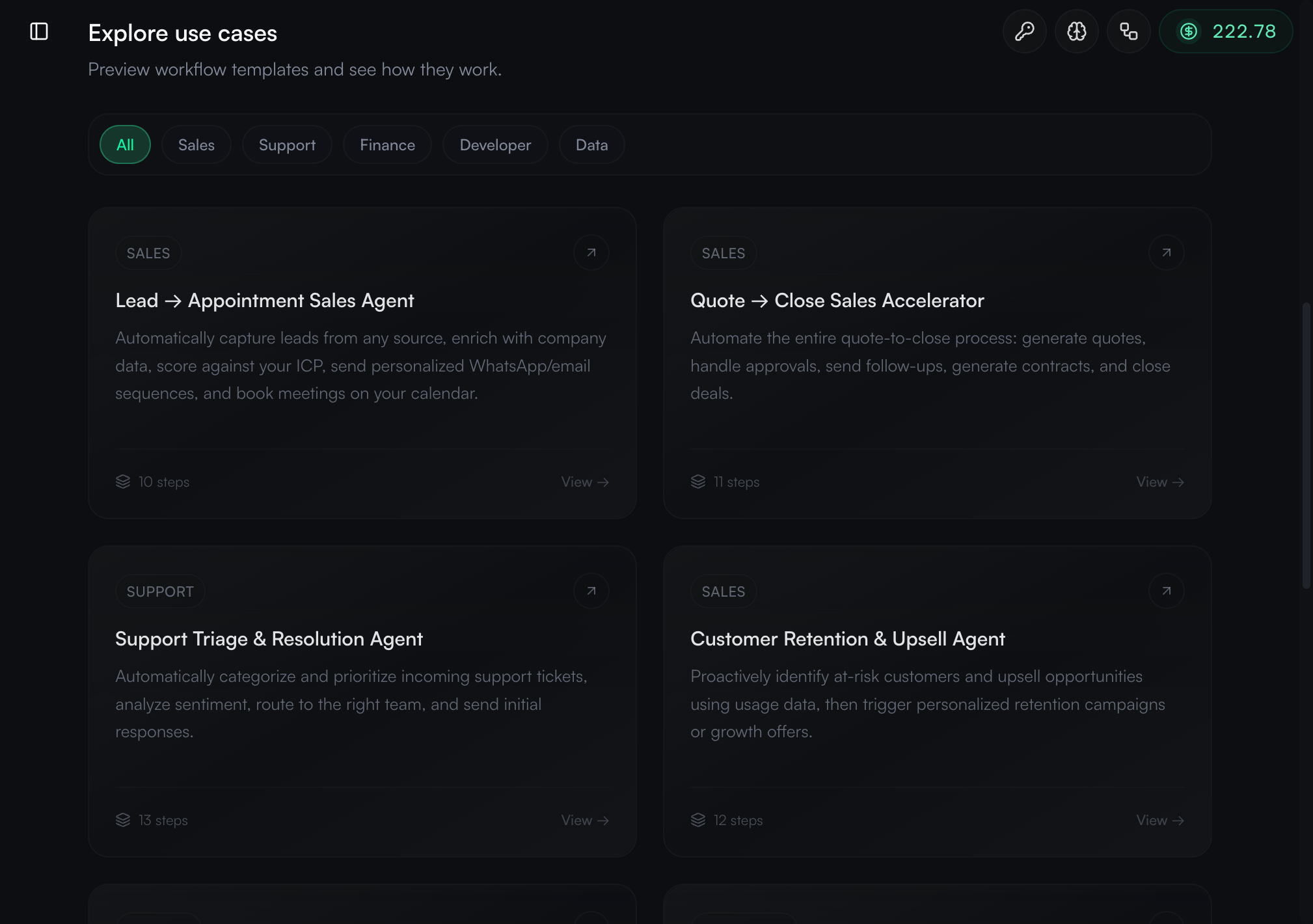Image resolution: width=1313 pixels, height=924 pixels.
Task: Open Support Triage Resolution Agent arrow icon
Action: pos(591,591)
